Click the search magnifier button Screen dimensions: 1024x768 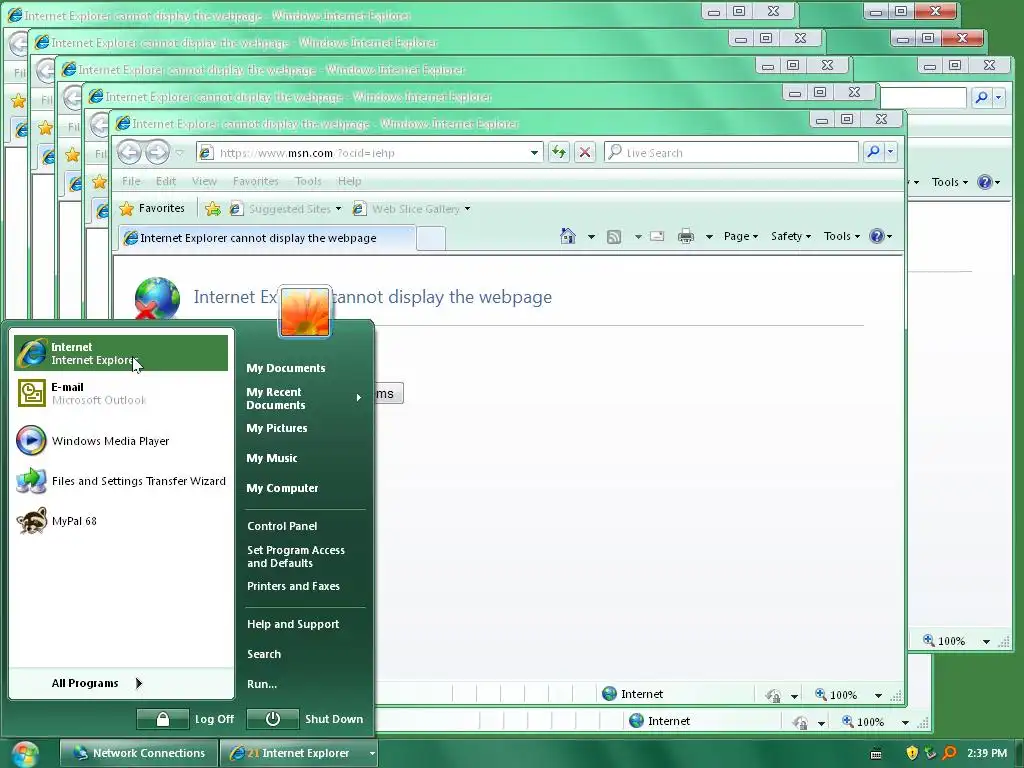(873, 152)
